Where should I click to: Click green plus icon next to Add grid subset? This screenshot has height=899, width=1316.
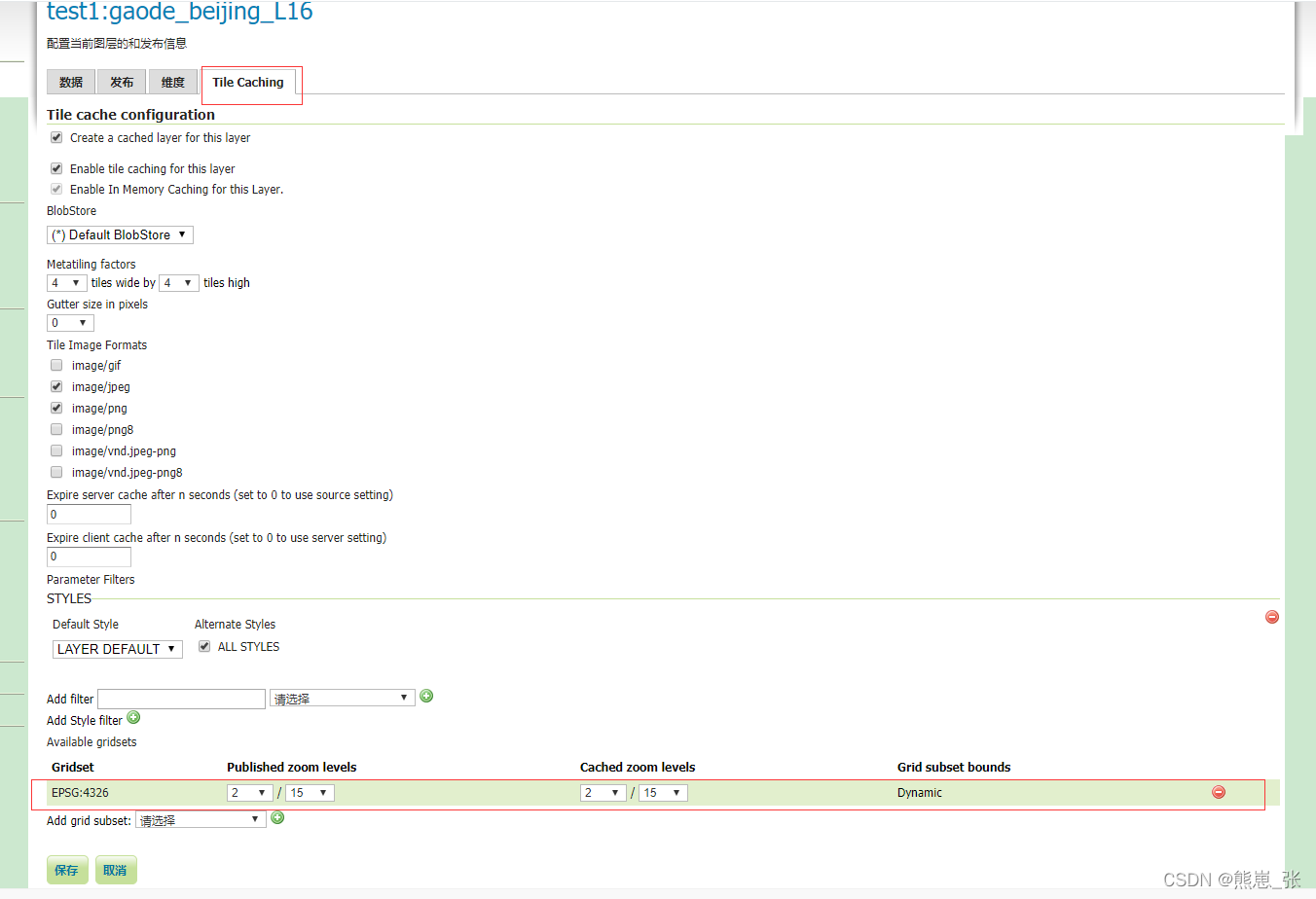pyautogui.click(x=277, y=817)
